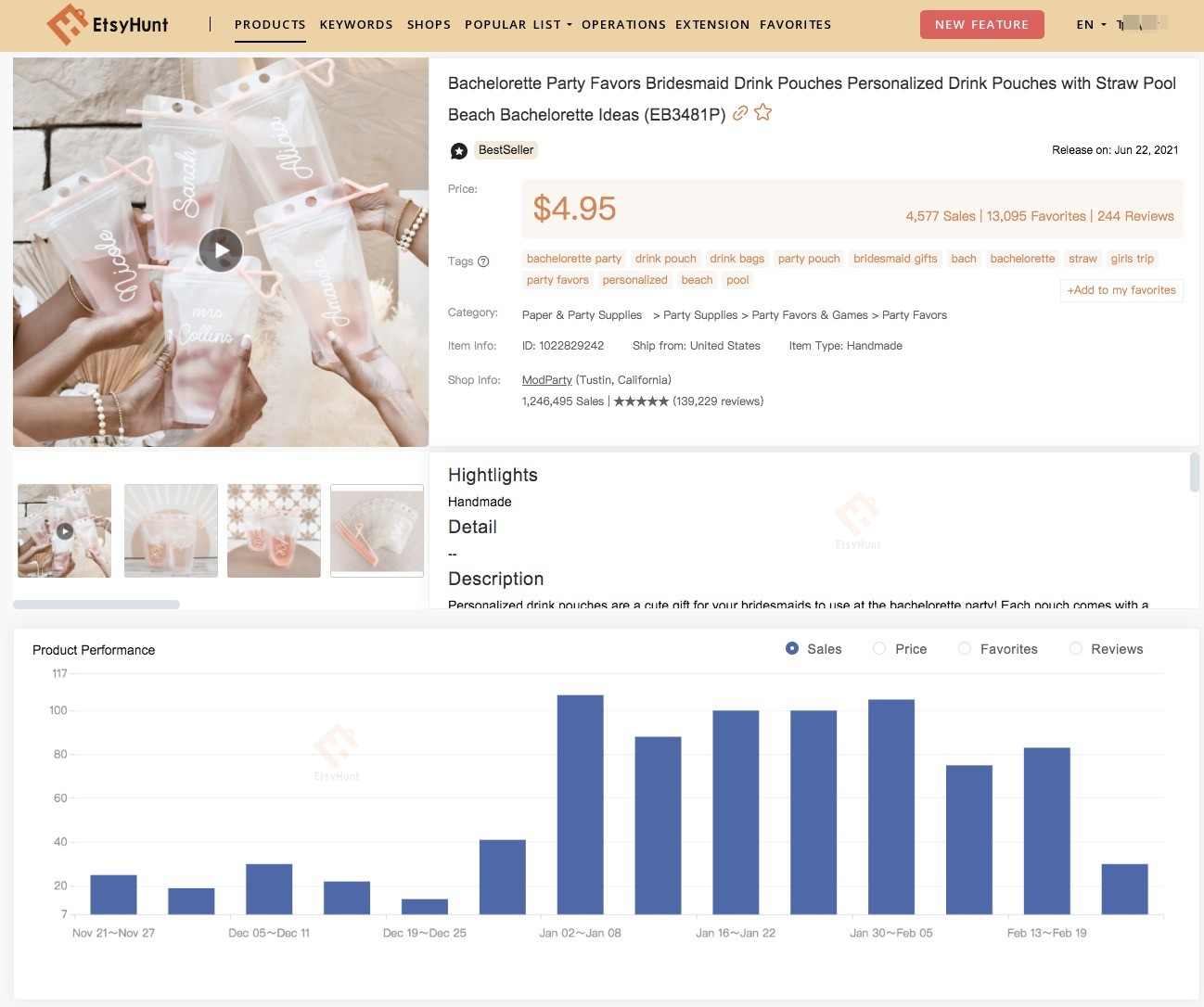Star the product using the star outline icon
The image size is (1204, 1007).
coord(762,112)
